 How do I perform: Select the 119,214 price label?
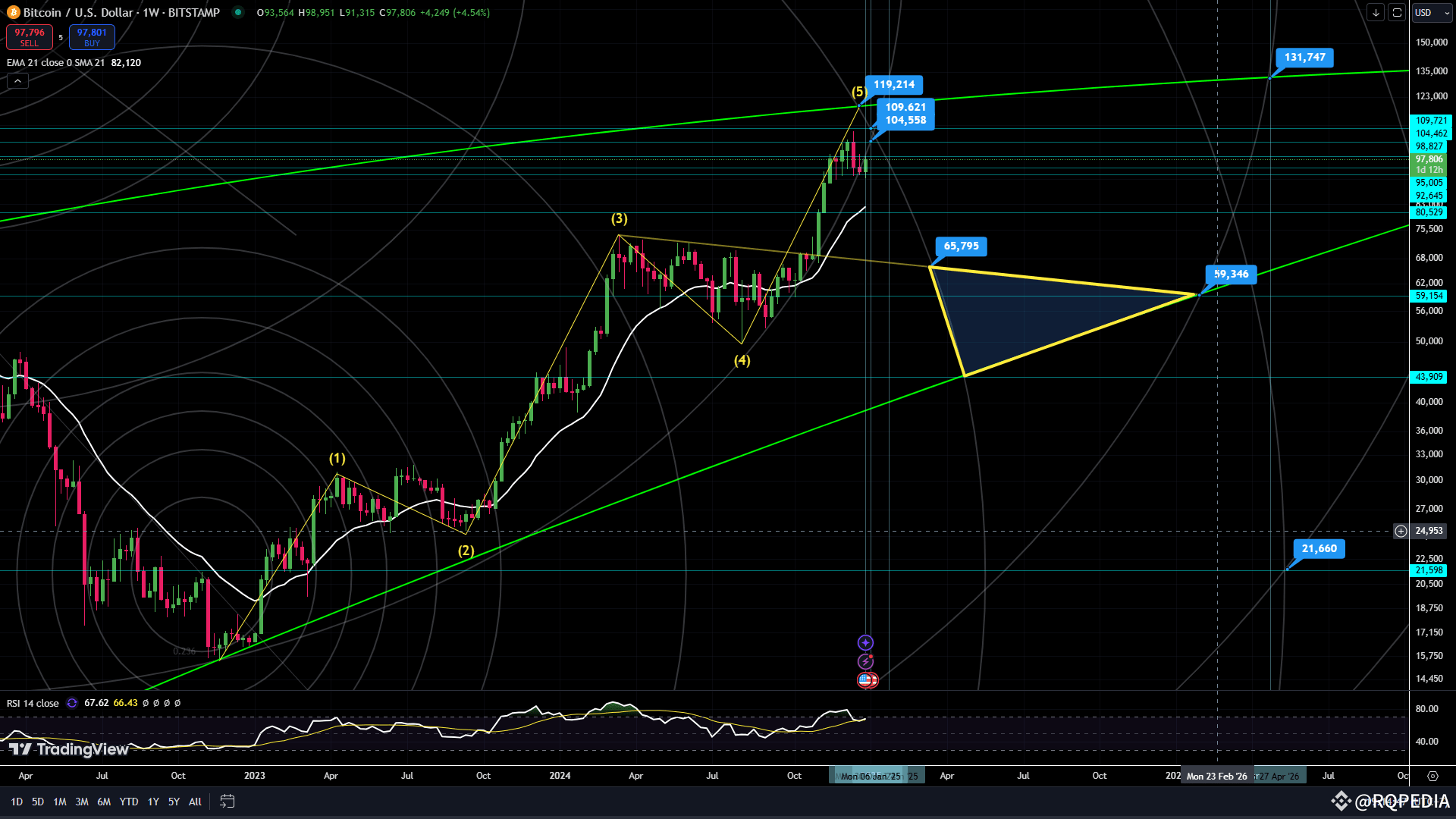[894, 85]
